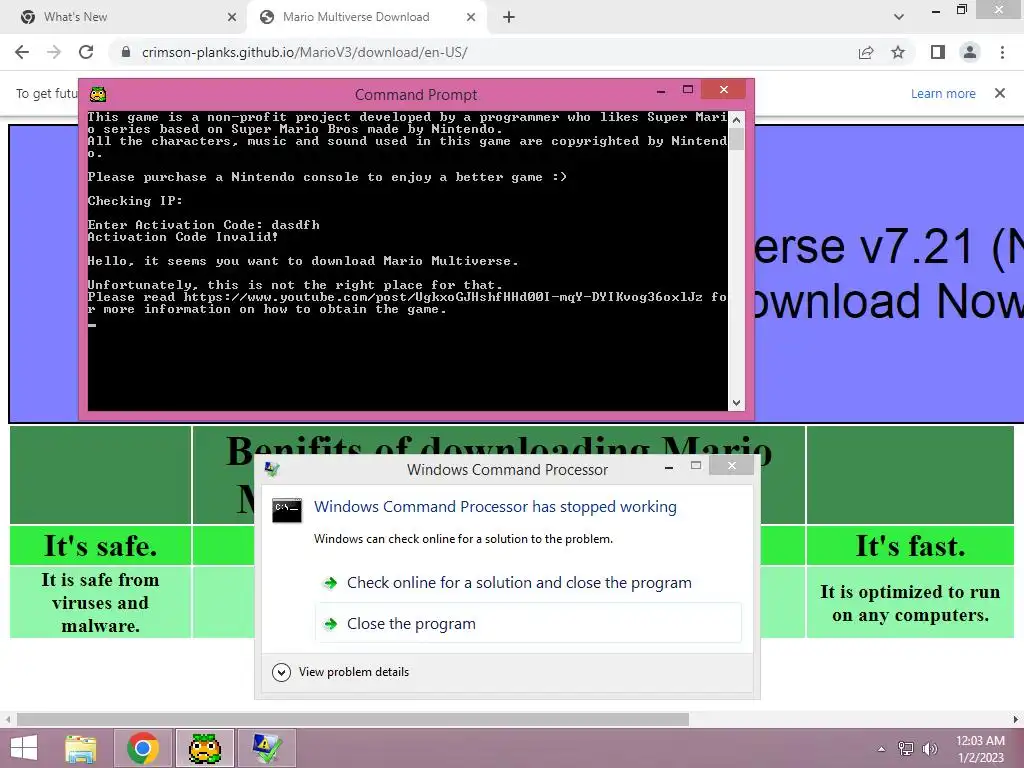The width and height of the screenshot is (1024, 768).
Task: Click the Windows Command Processor dialog title icon
Action: point(272,468)
